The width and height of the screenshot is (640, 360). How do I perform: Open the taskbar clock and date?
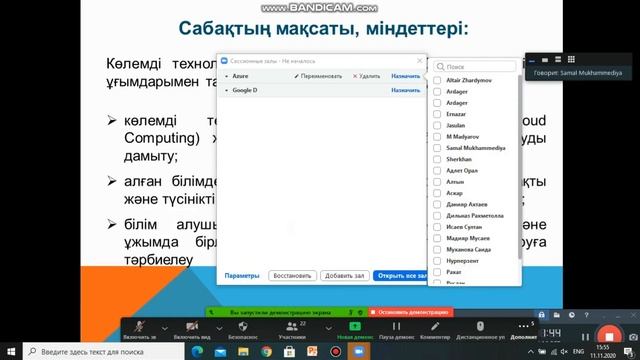coord(603,351)
